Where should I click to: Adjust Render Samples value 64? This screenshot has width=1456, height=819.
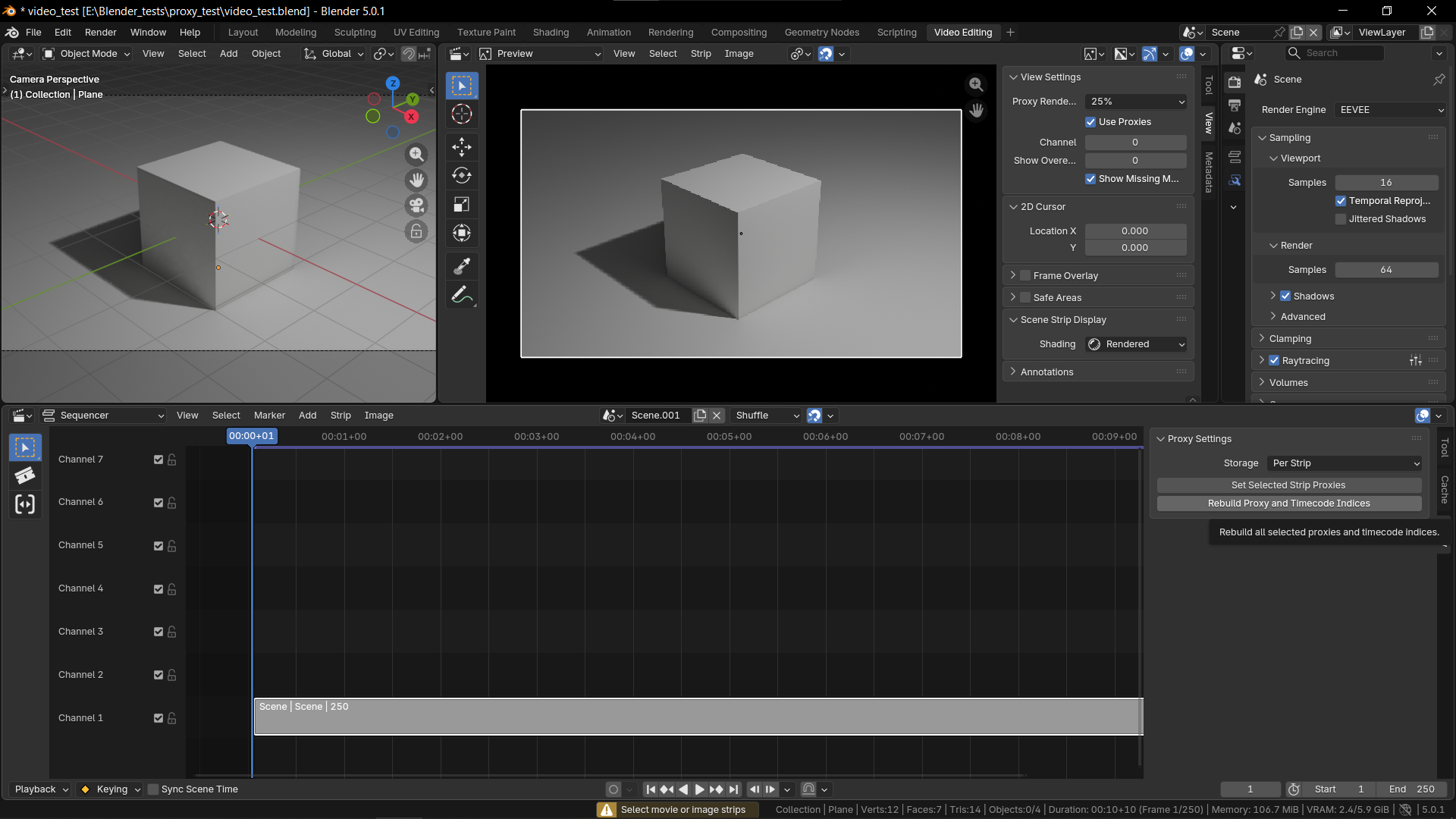pyautogui.click(x=1386, y=270)
